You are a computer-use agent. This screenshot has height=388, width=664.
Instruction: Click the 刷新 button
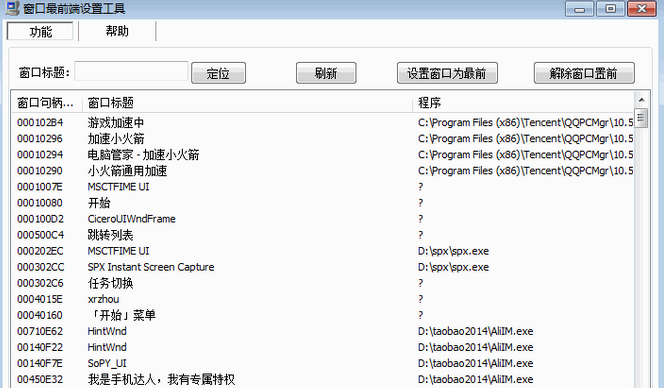[326, 73]
